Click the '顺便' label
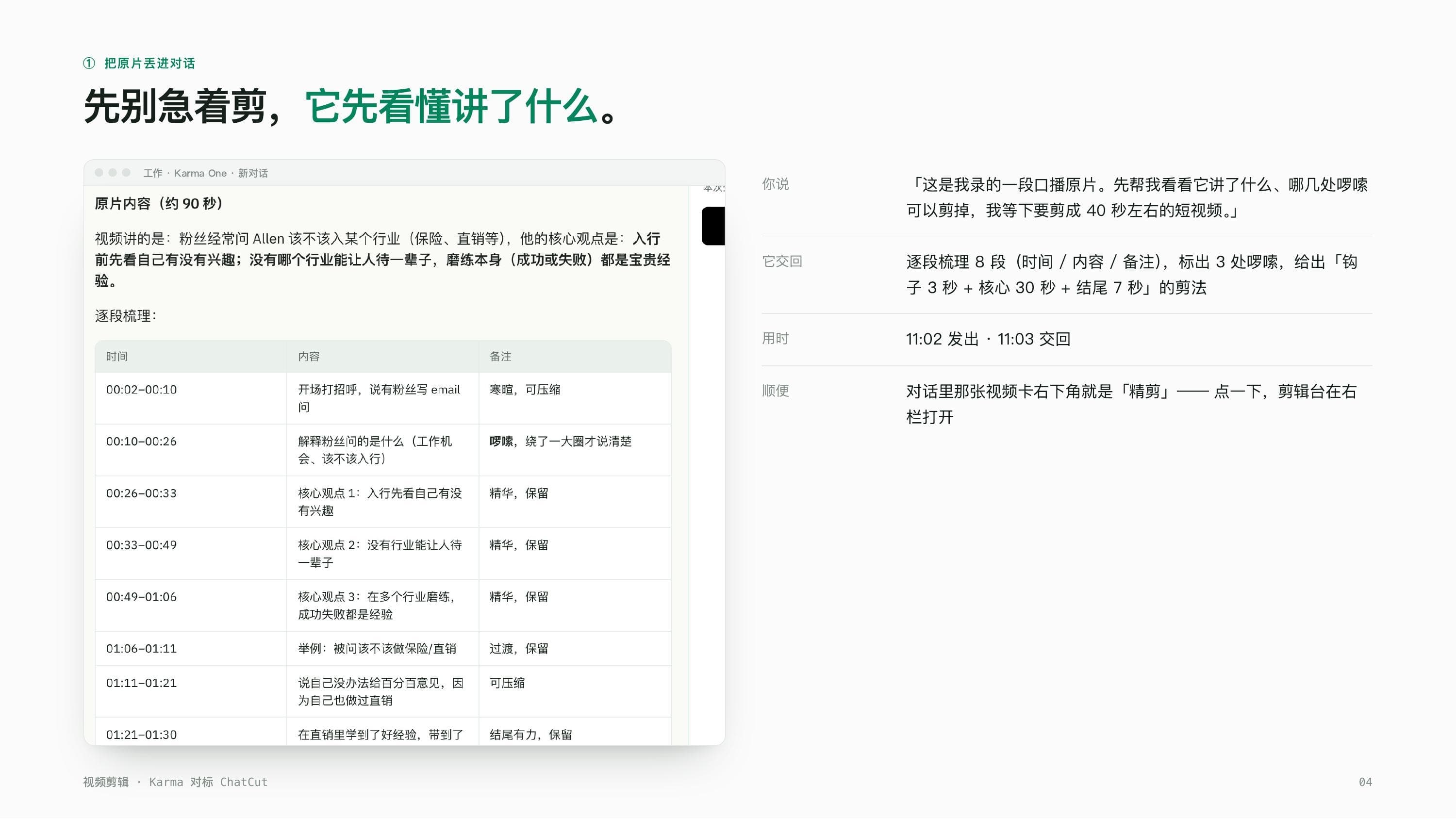Viewport: 1456px width, 819px height. tap(775, 391)
